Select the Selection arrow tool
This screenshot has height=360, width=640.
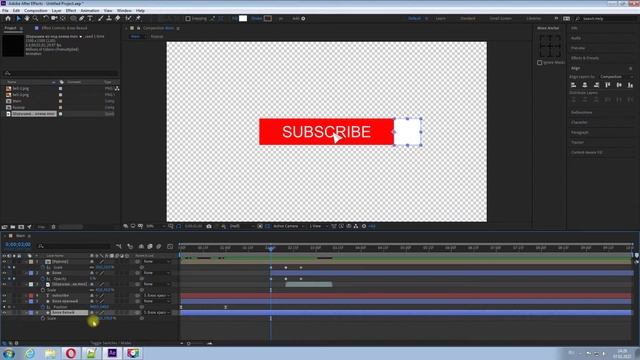(x=18, y=18)
